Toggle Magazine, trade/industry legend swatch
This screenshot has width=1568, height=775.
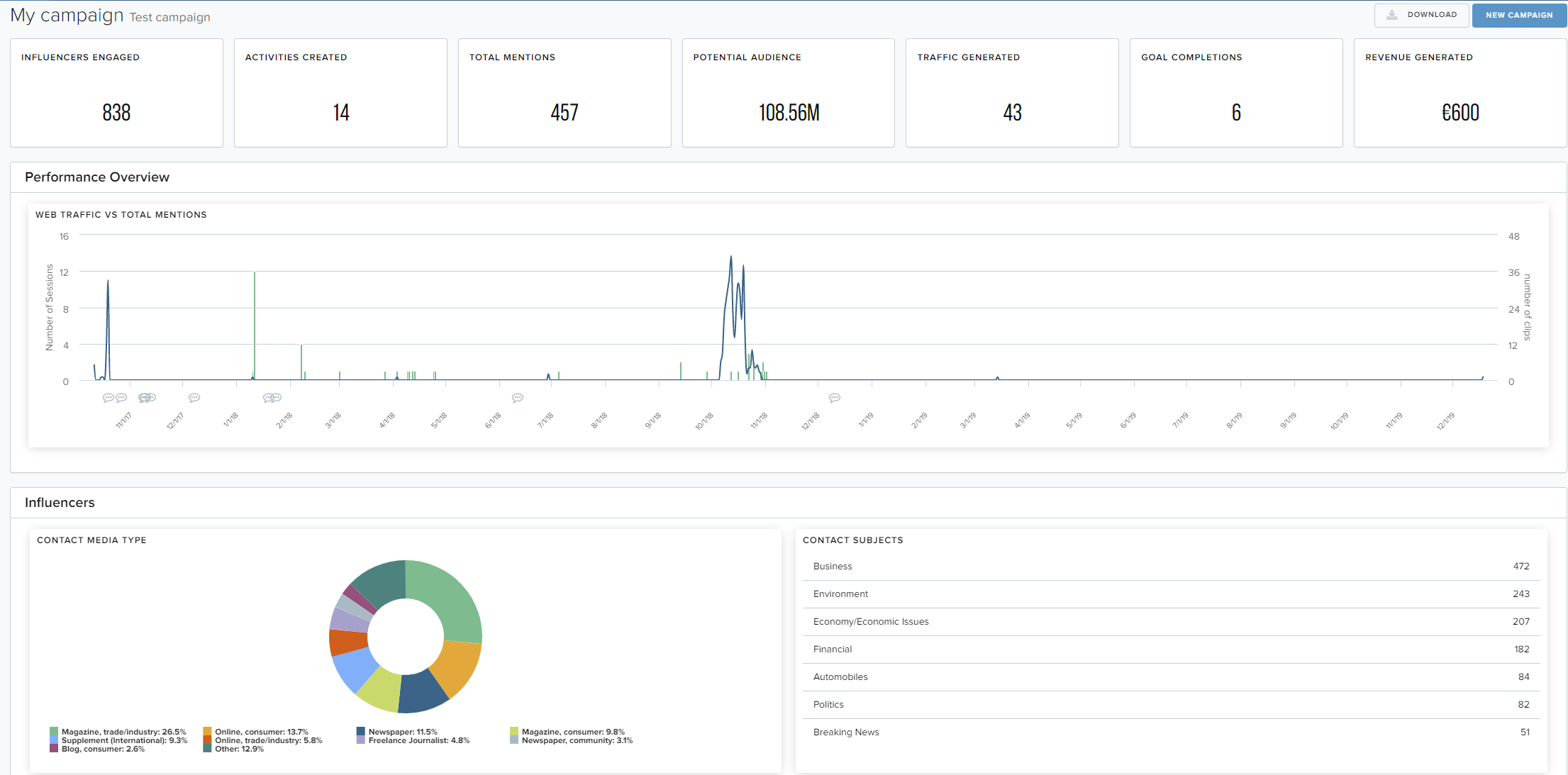[54, 732]
